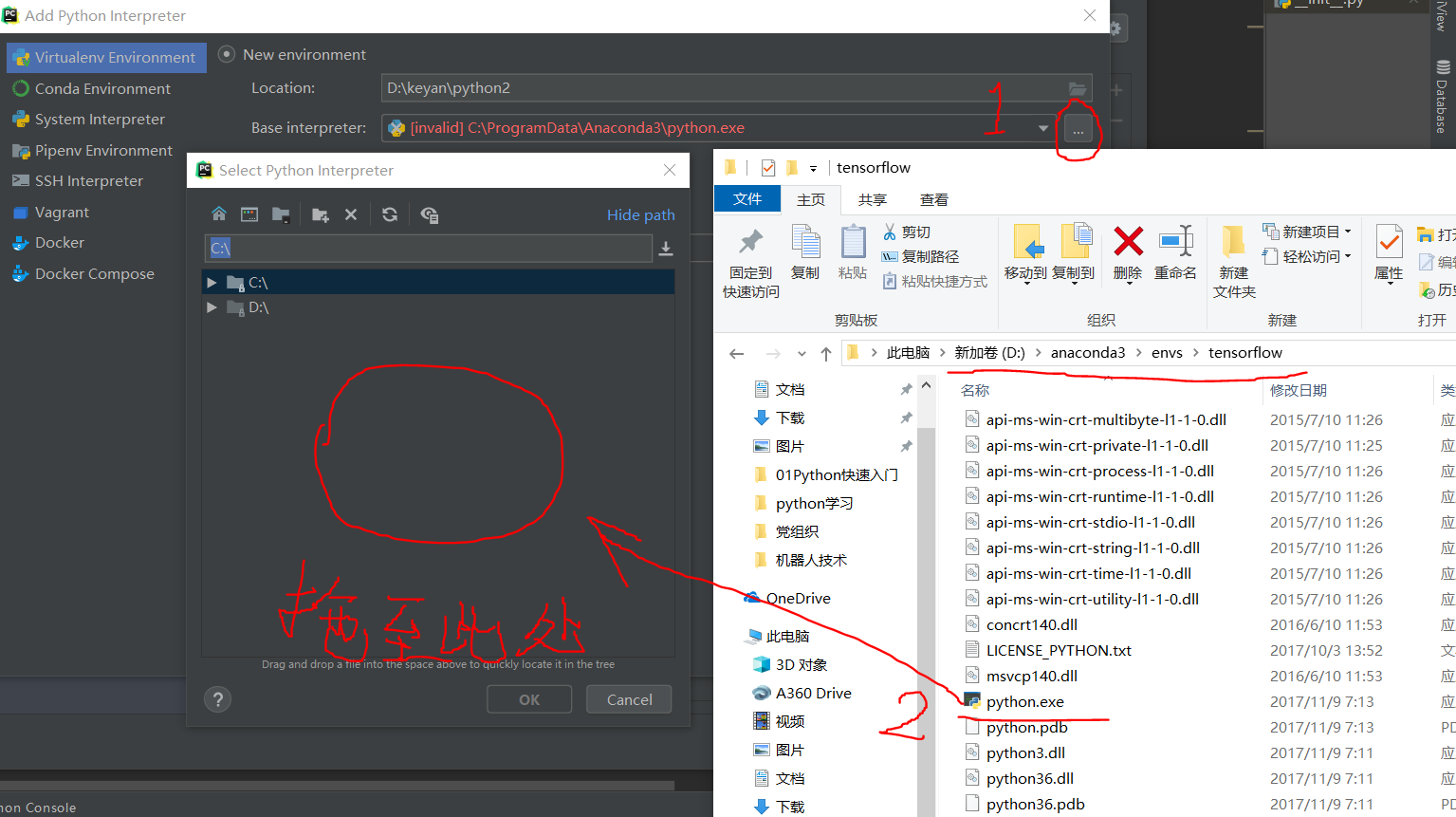
Task: Click 新建文件夹 in the Explorer ribbon
Action: [1234, 263]
